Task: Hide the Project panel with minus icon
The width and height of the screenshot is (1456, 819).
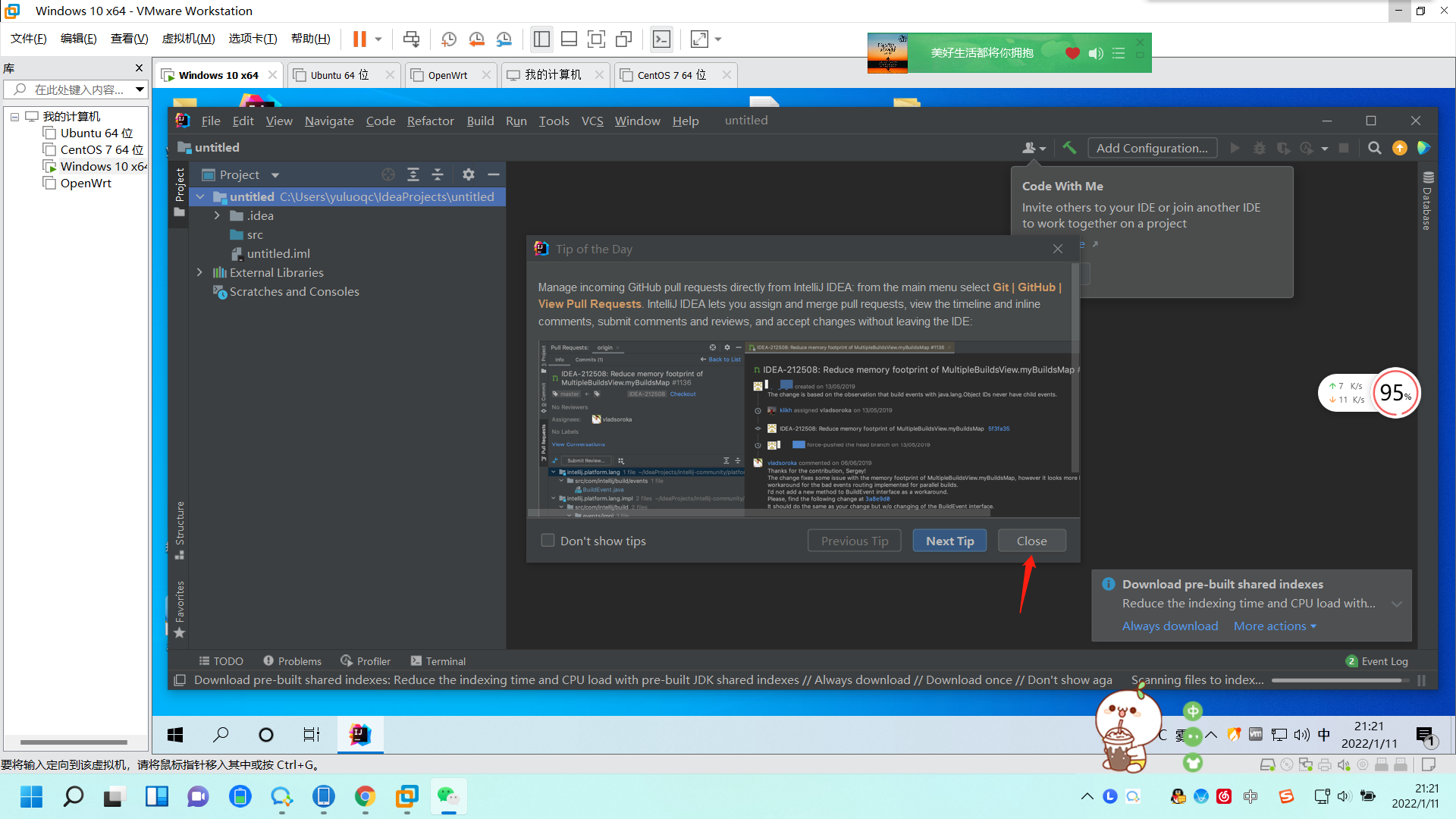Action: tap(494, 174)
